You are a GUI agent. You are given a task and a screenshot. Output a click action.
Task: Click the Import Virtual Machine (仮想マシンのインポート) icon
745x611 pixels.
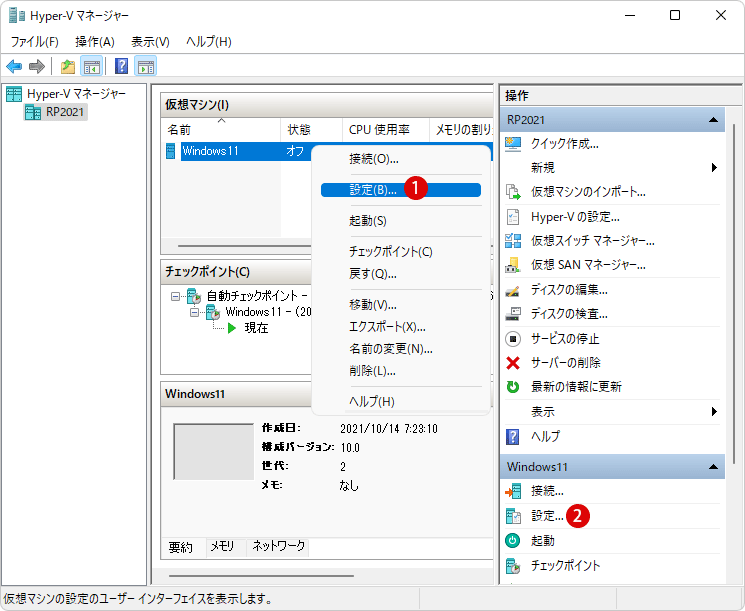pyautogui.click(x=513, y=192)
